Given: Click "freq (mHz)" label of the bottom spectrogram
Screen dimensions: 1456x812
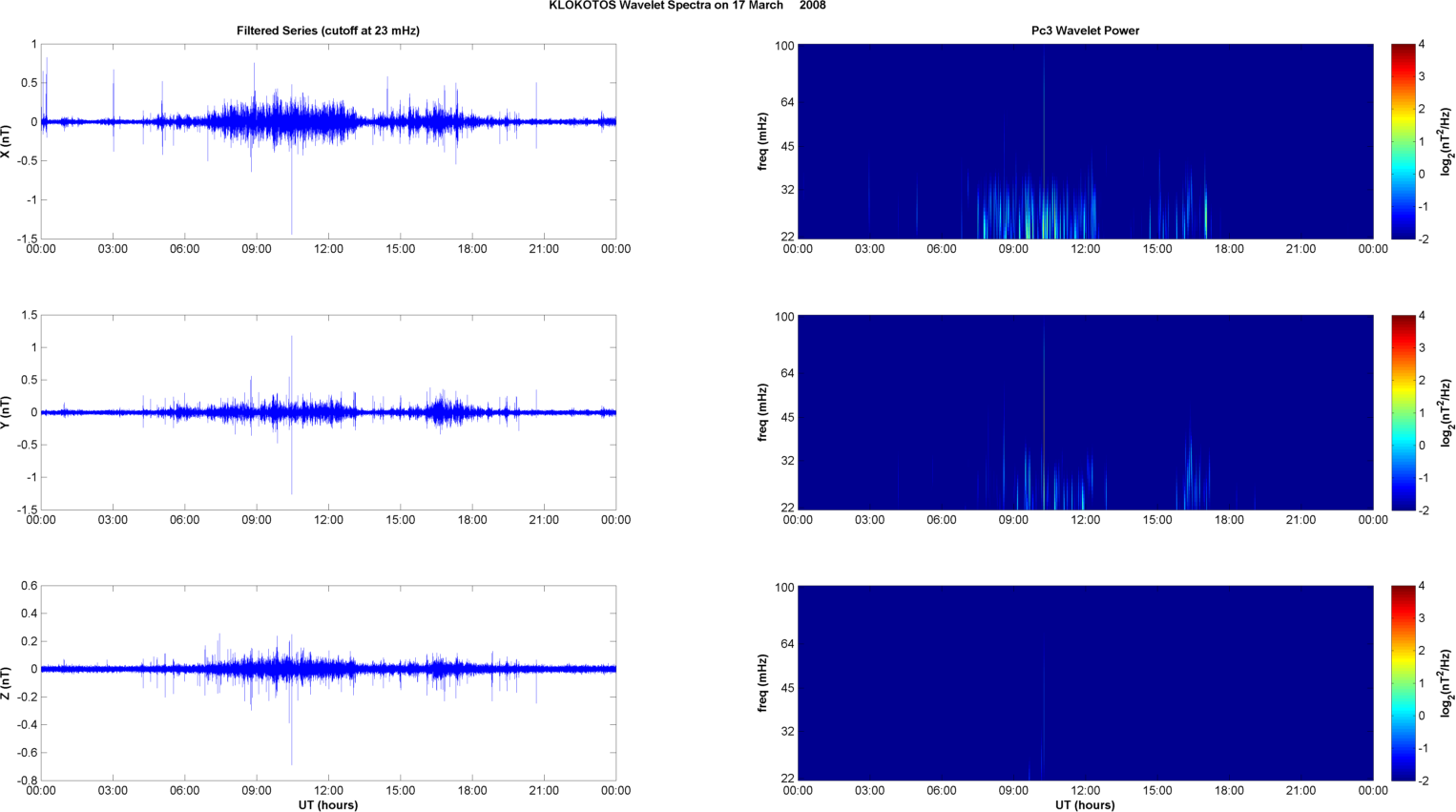Looking at the screenshot, I should tap(763, 683).
